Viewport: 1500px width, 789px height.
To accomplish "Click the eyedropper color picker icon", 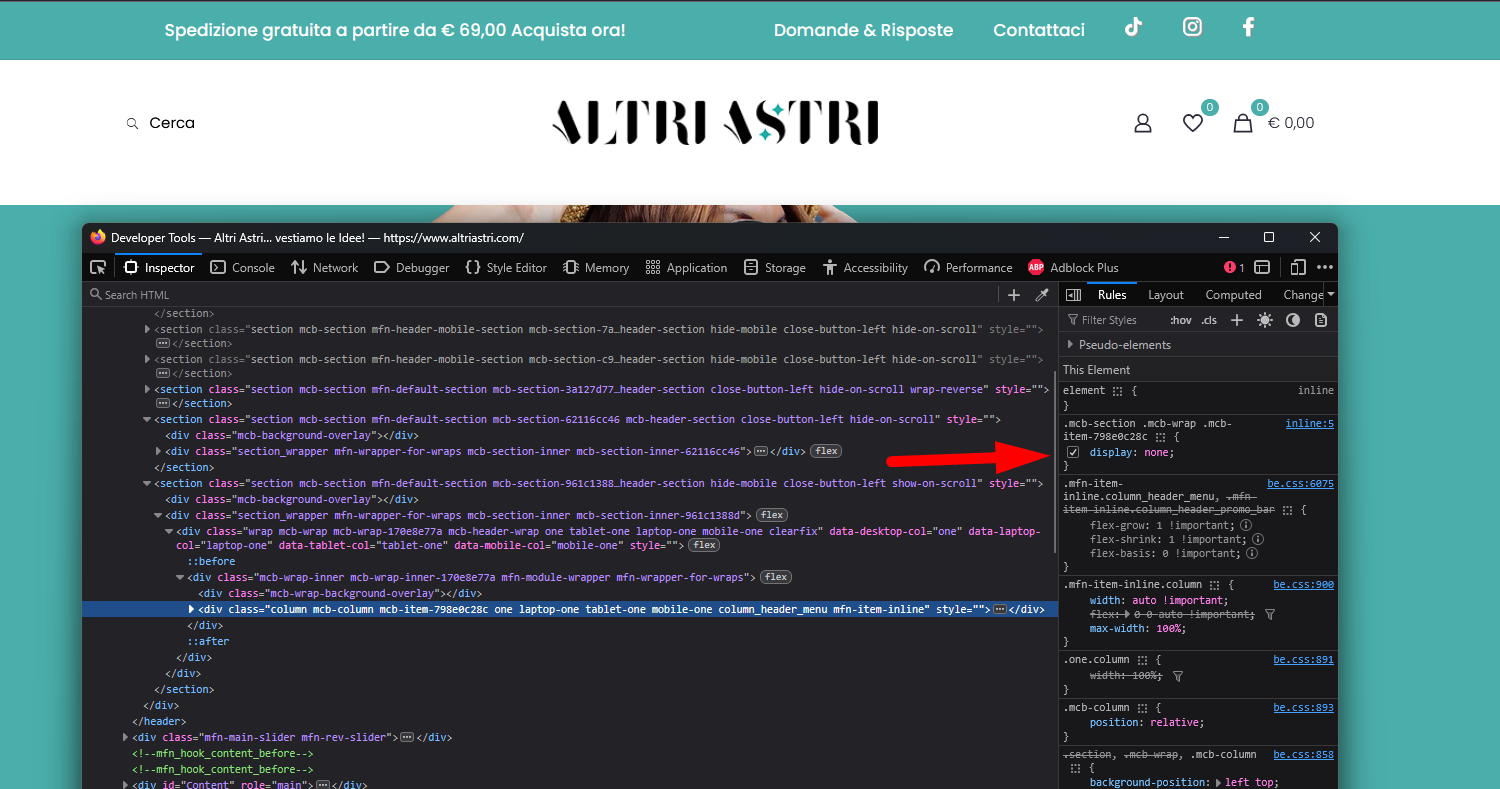I will [x=1042, y=295].
